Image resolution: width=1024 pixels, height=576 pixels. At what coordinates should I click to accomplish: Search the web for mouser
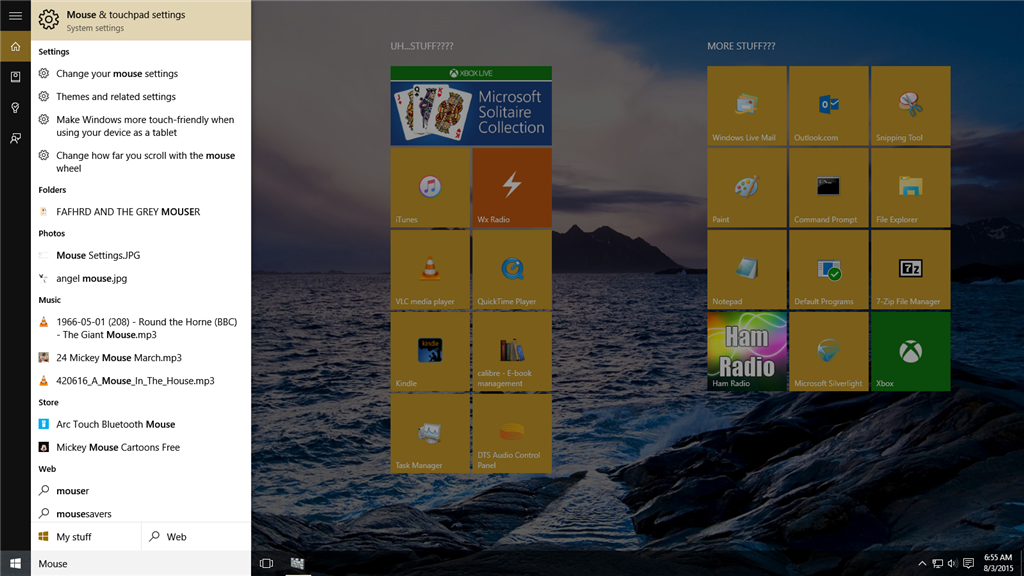point(141,491)
